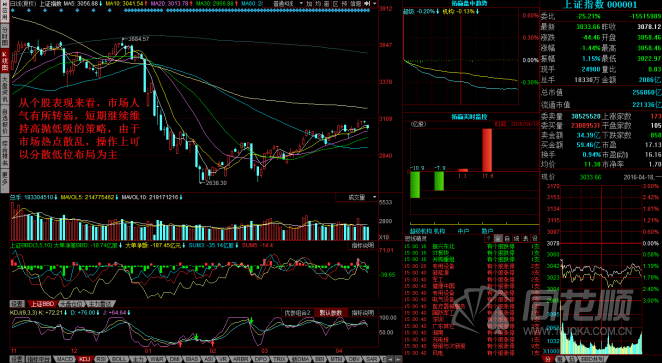Click the 加 toolbar icon above the K-line chart

click(x=309, y=3)
